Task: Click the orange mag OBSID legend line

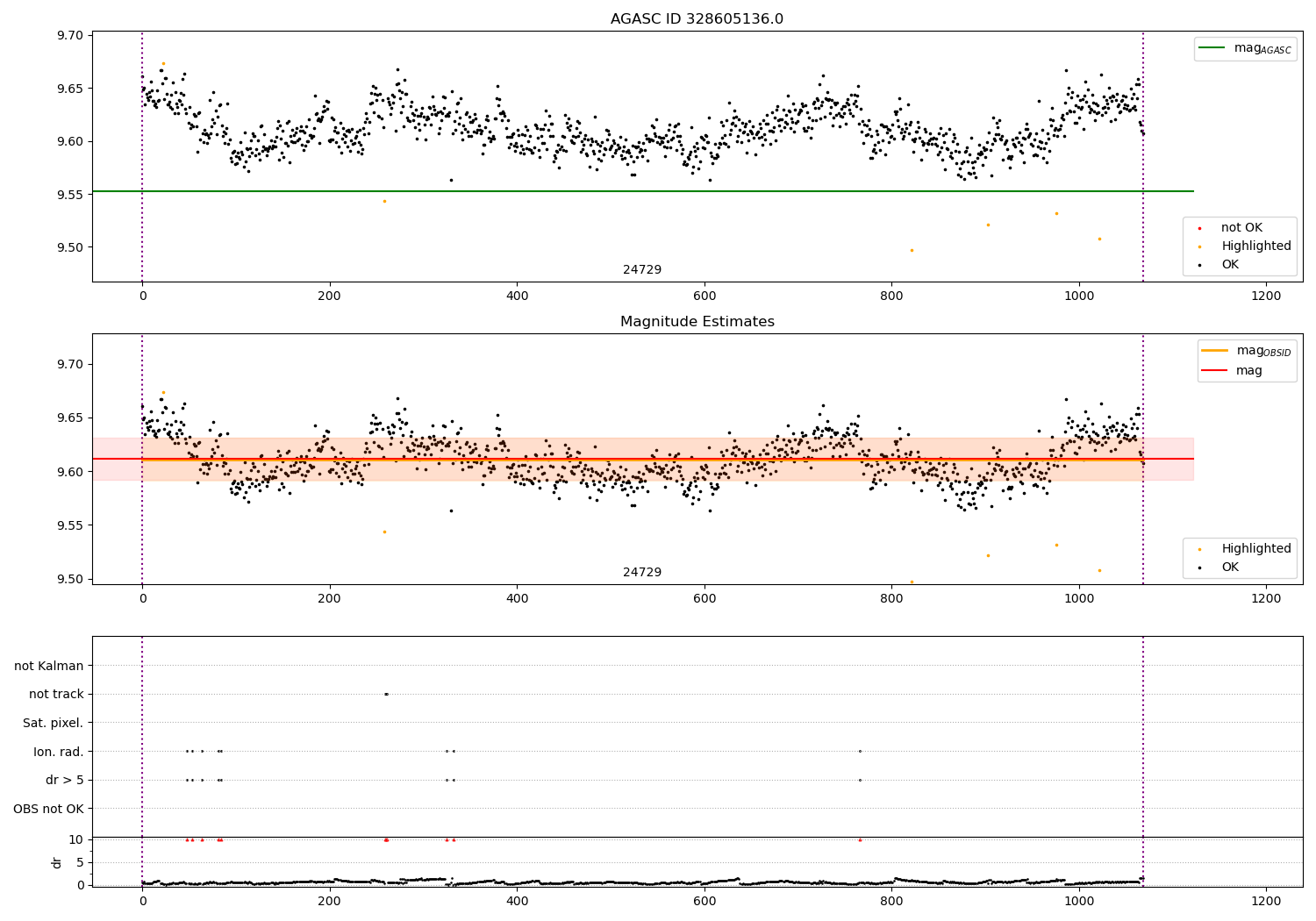Action: (x=1216, y=351)
